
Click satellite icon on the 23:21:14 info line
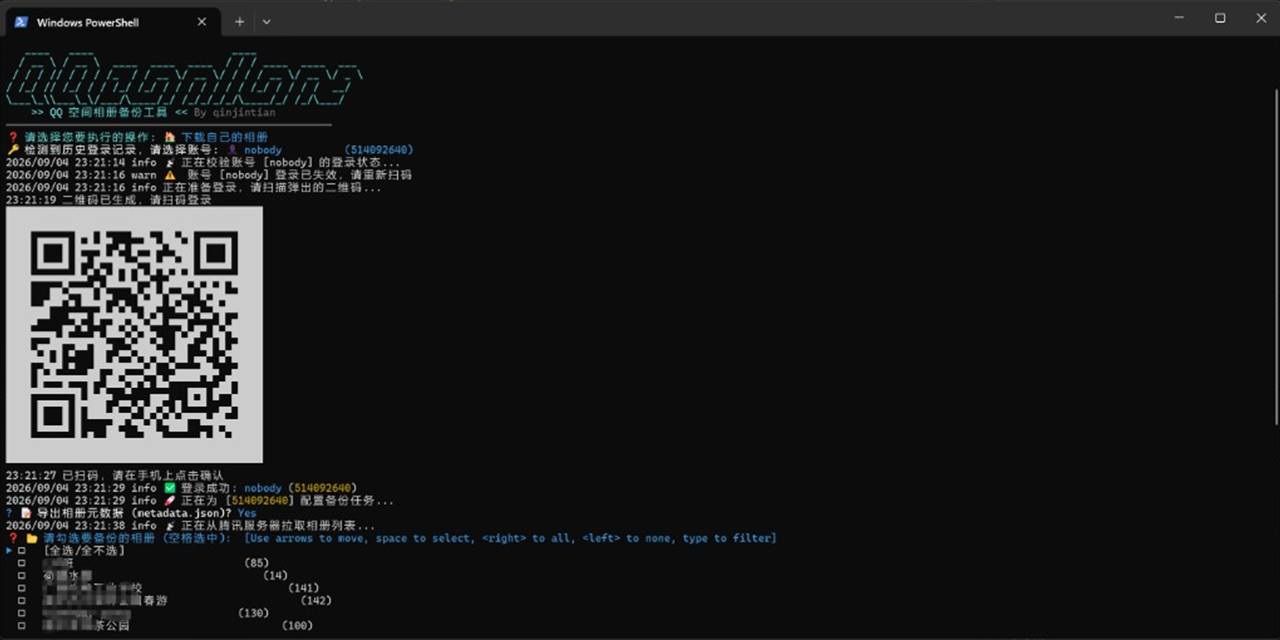click(x=170, y=162)
